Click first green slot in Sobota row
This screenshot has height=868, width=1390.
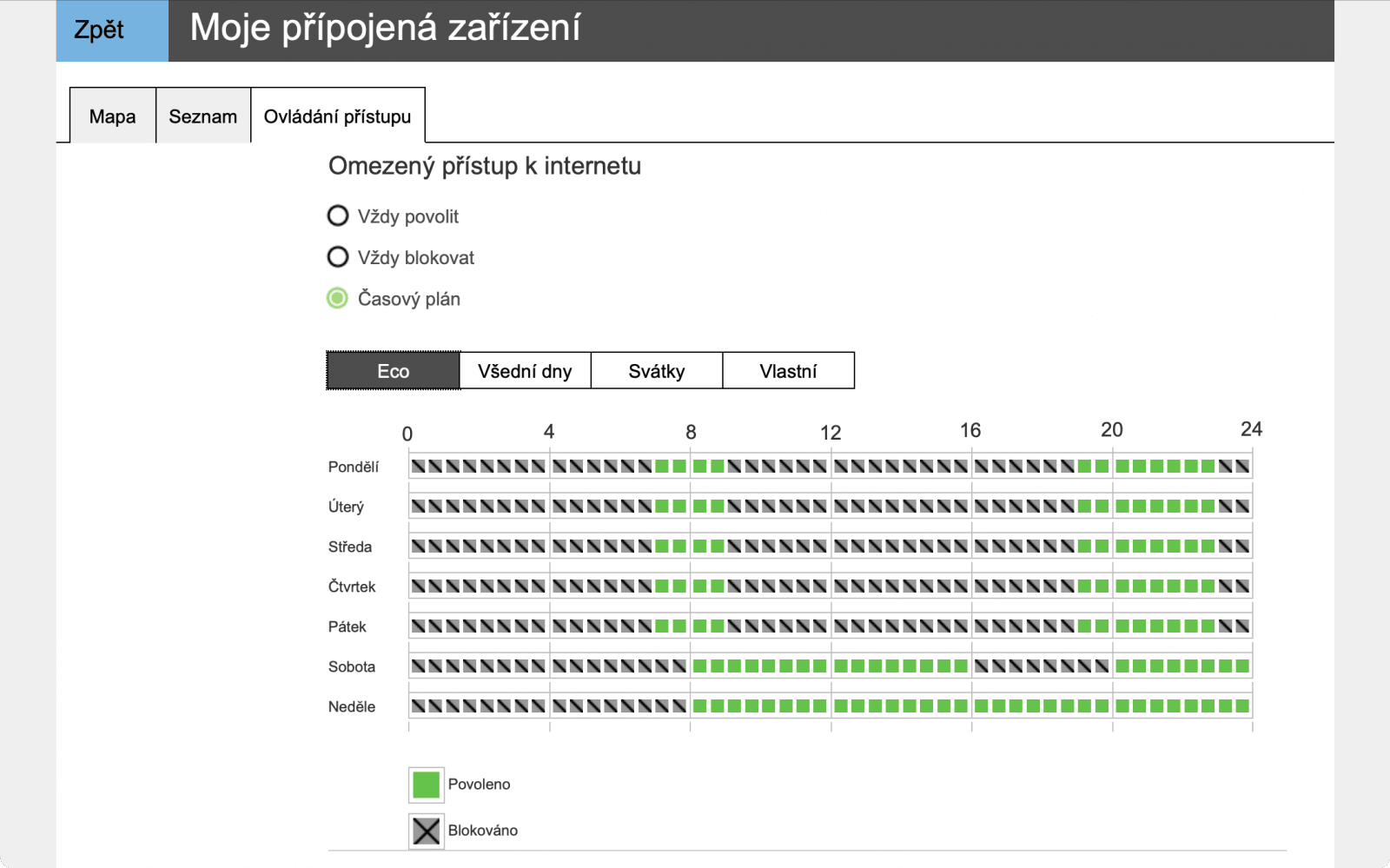tap(700, 666)
